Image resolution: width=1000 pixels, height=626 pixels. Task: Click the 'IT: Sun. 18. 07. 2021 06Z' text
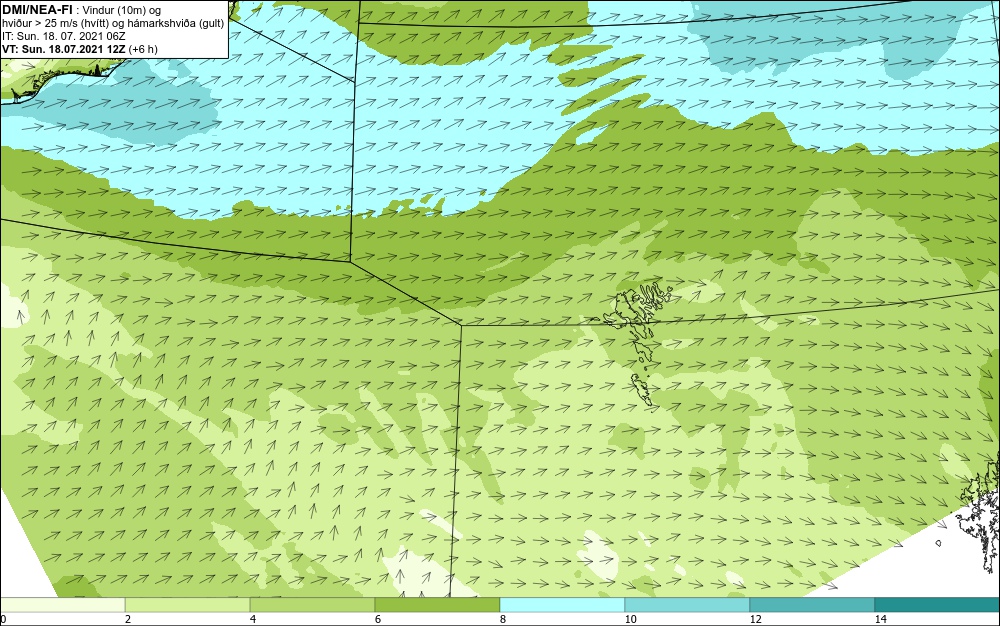(x=64, y=36)
